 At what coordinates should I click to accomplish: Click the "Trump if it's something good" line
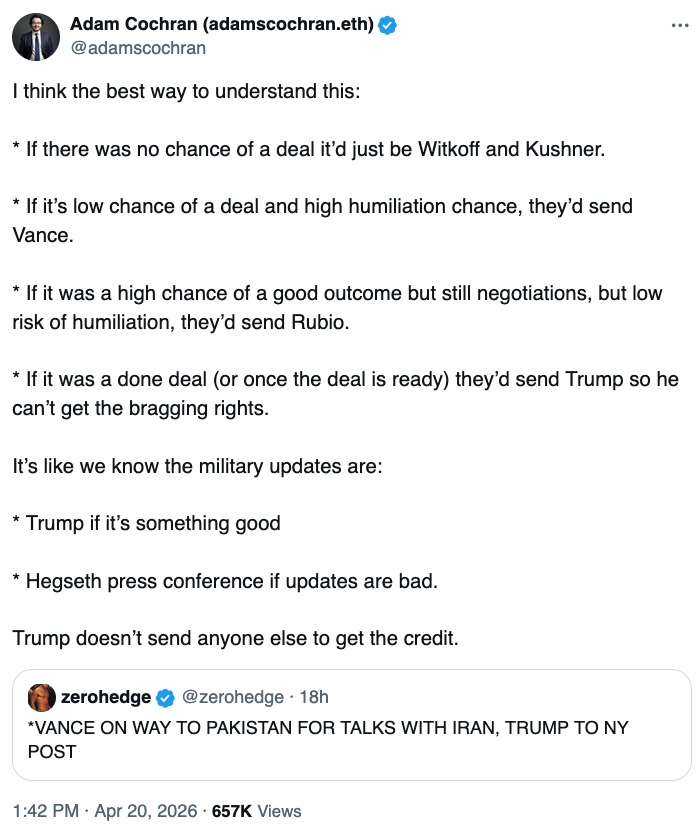point(146,523)
